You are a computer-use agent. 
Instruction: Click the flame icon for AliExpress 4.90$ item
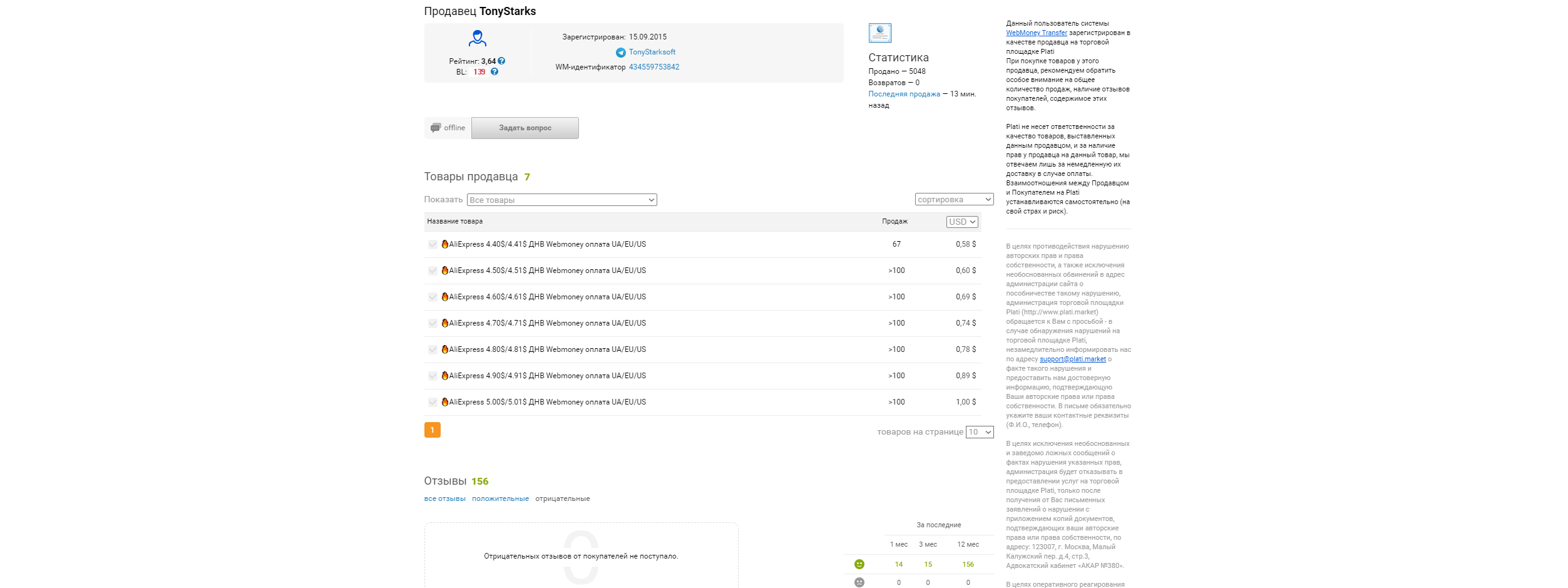[x=444, y=376]
